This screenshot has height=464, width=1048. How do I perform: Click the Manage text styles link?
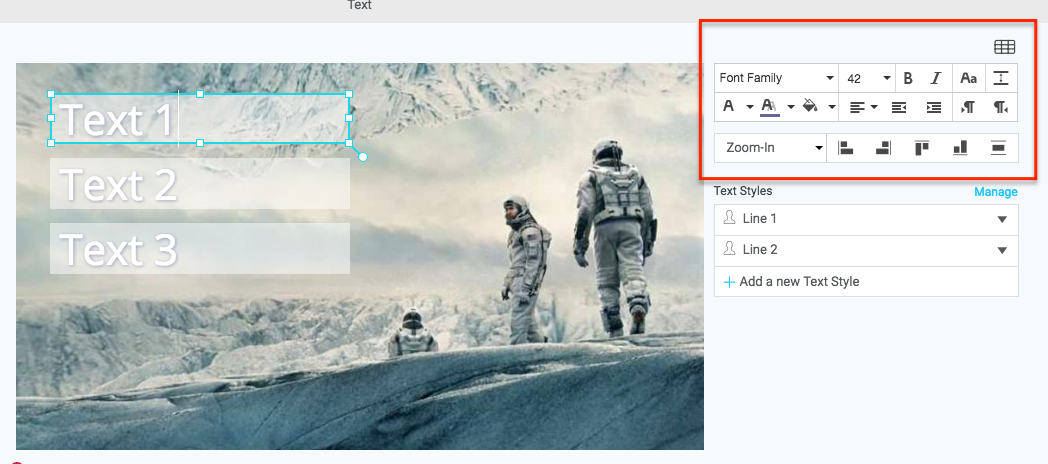pyautogui.click(x=996, y=192)
